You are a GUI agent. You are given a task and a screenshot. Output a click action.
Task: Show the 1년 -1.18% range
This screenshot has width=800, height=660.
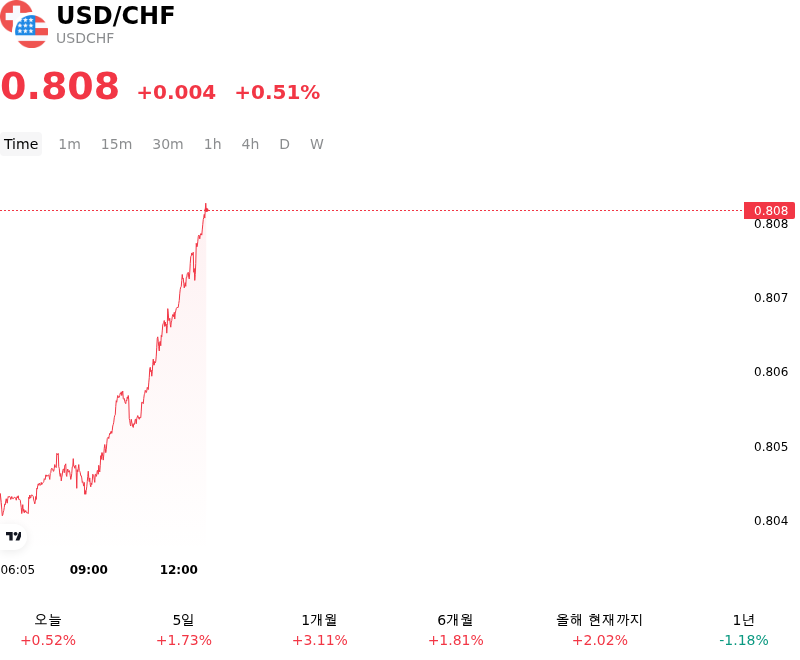[x=743, y=630]
